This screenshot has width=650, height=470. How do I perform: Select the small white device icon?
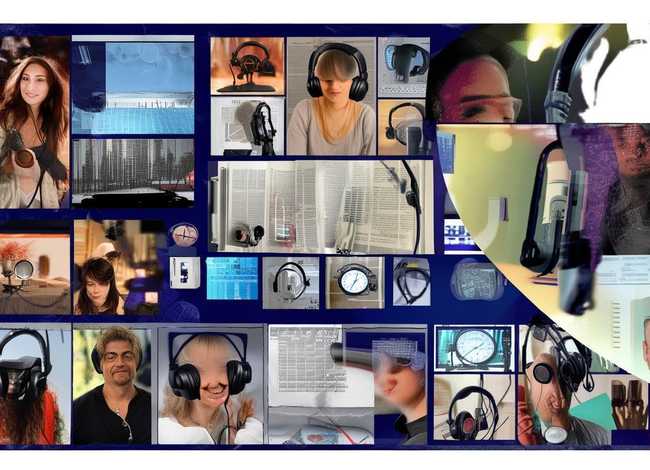[184, 272]
